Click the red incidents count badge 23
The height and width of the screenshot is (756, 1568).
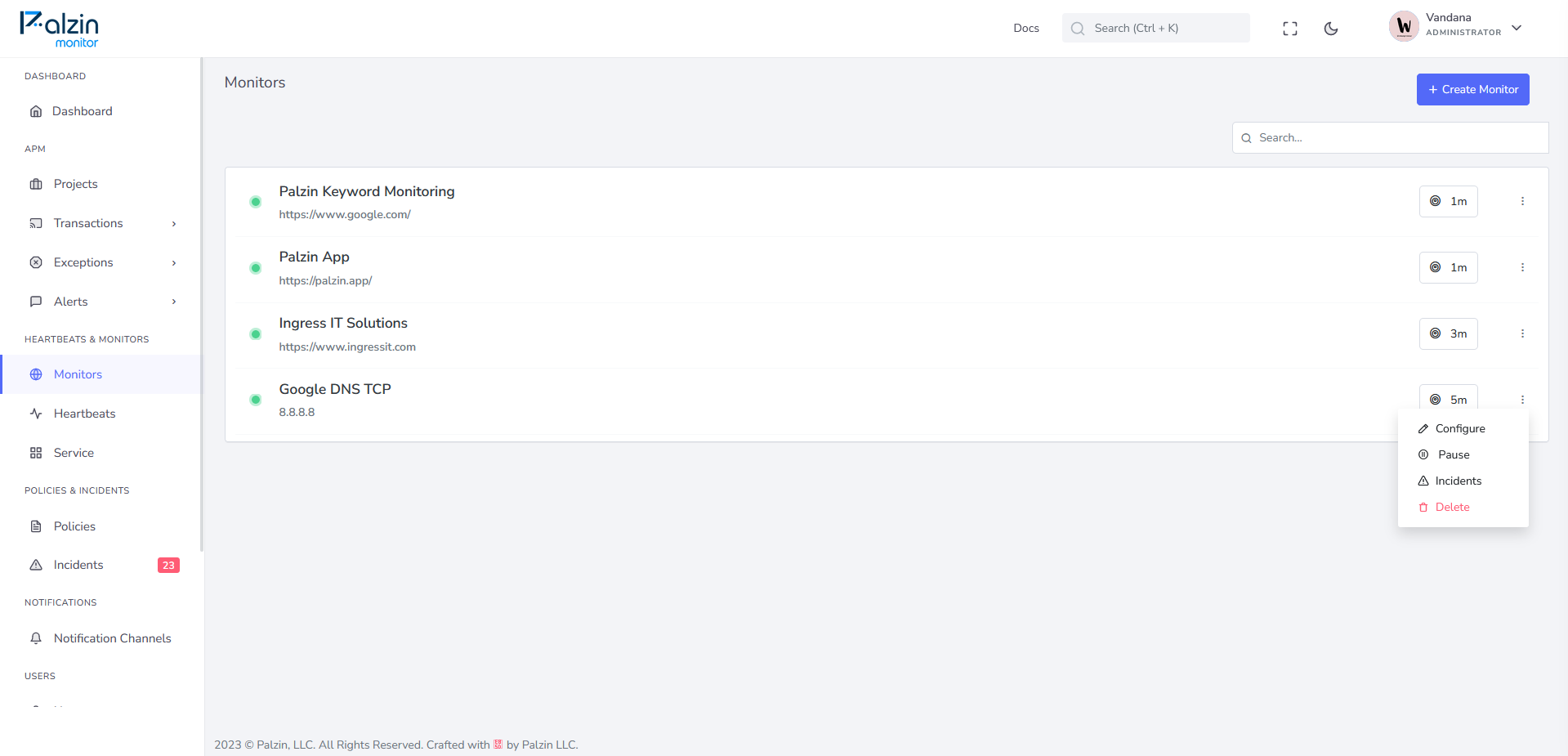[168, 566]
